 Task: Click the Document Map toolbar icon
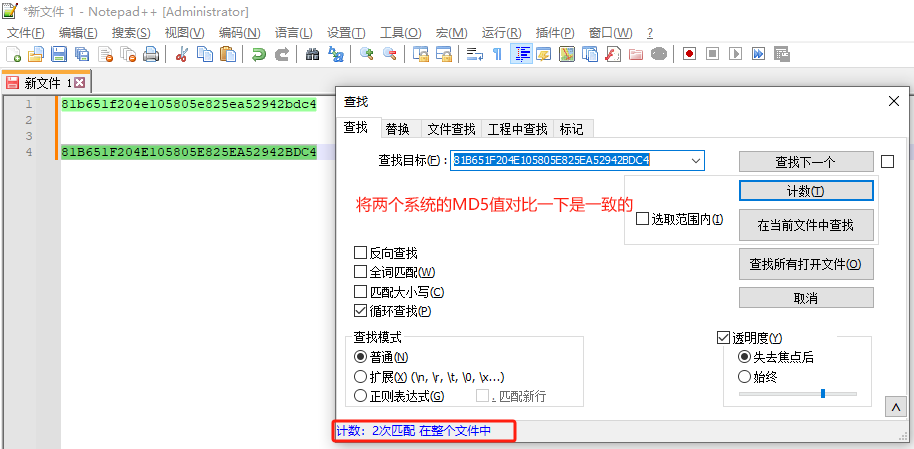tap(567, 54)
